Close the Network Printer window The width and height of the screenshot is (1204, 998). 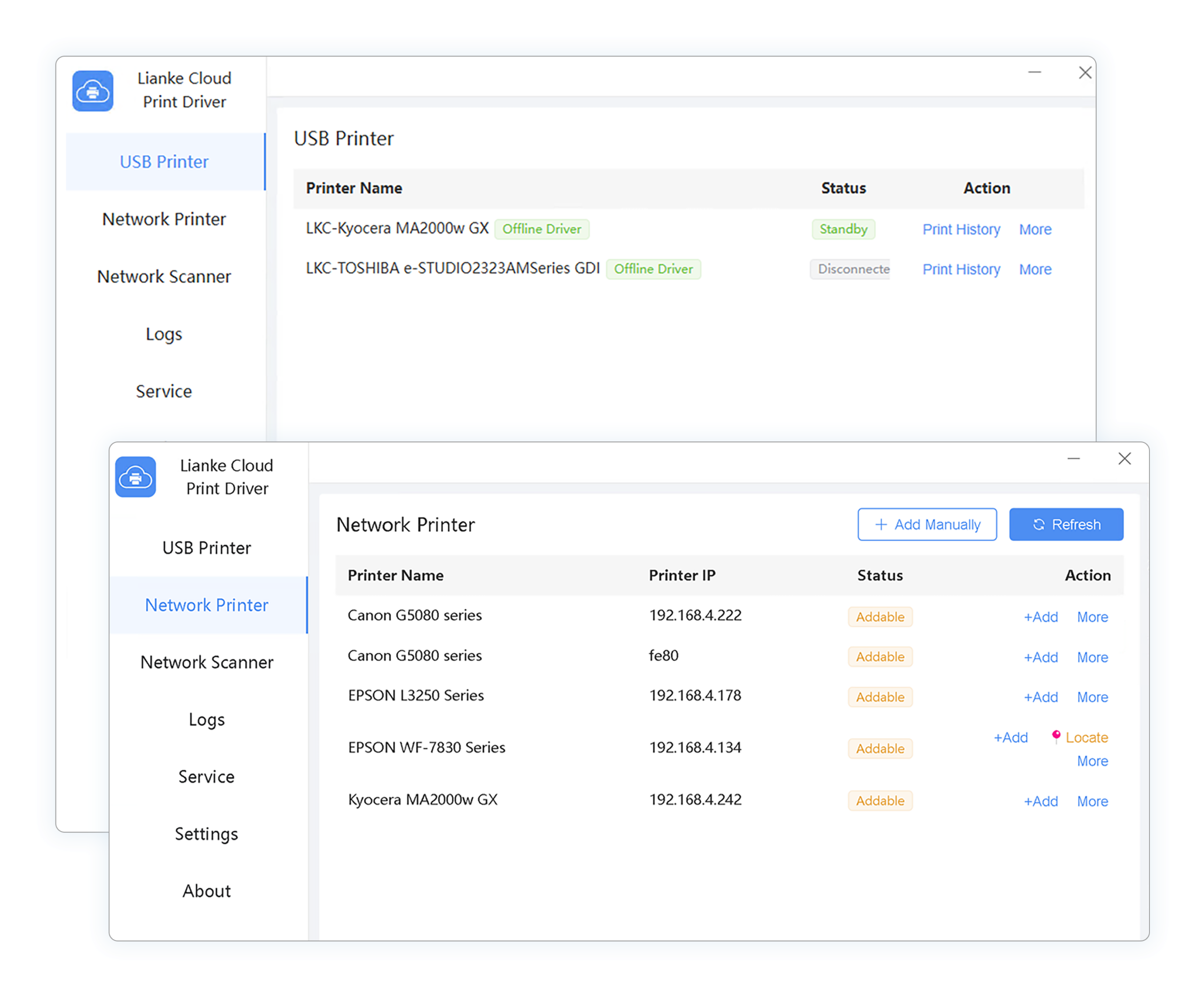click(1125, 458)
